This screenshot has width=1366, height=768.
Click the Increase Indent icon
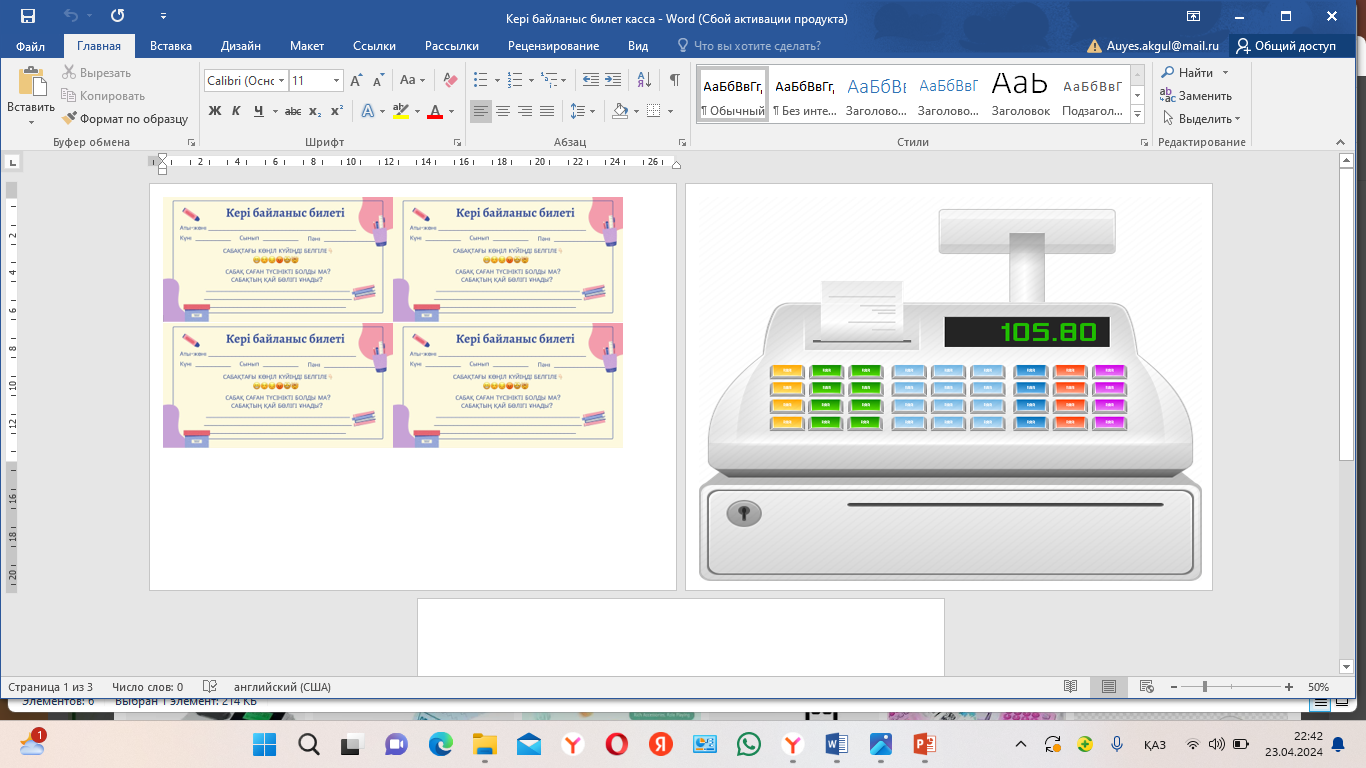(611, 80)
